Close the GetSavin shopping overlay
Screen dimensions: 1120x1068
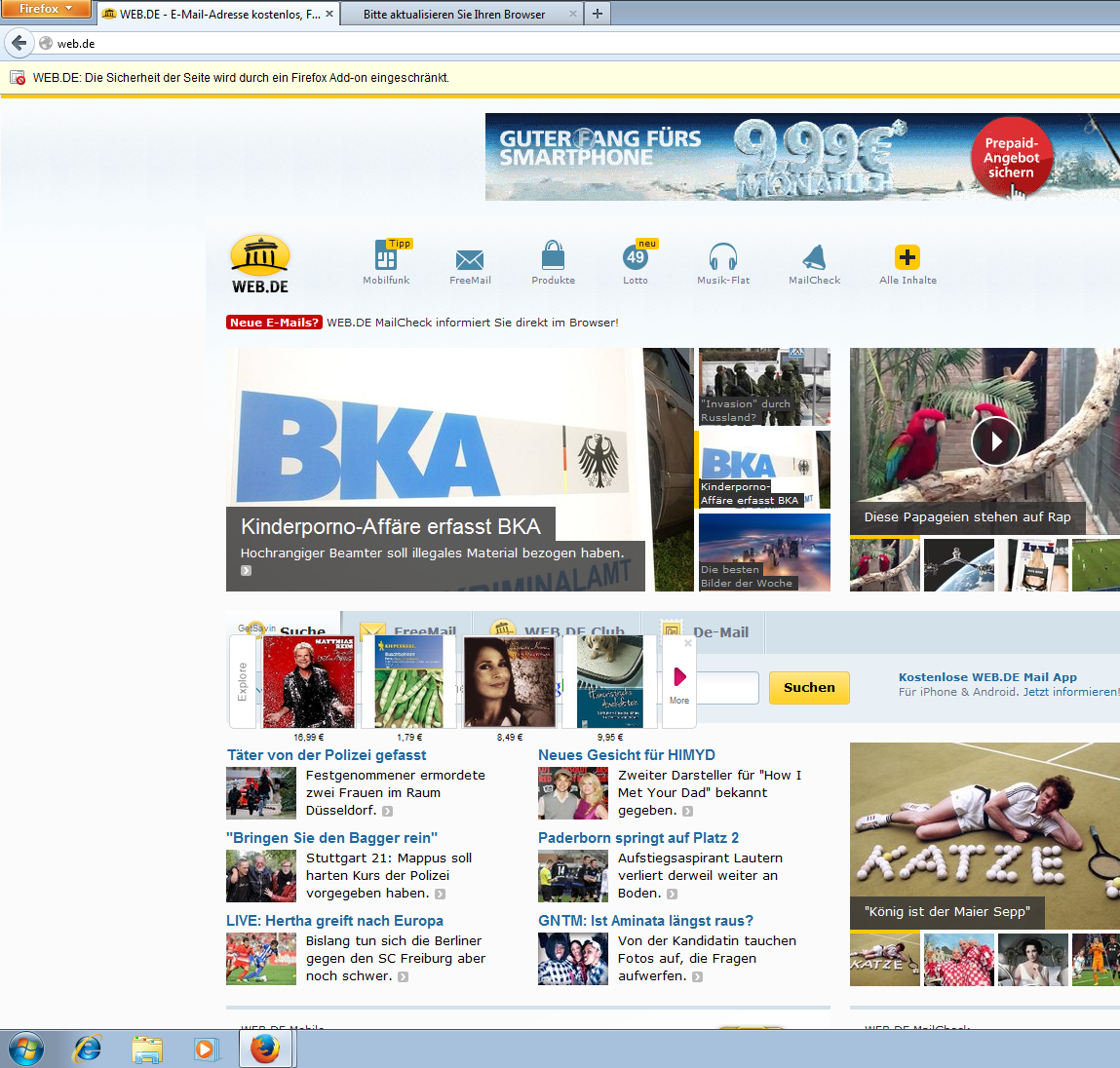point(688,643)
